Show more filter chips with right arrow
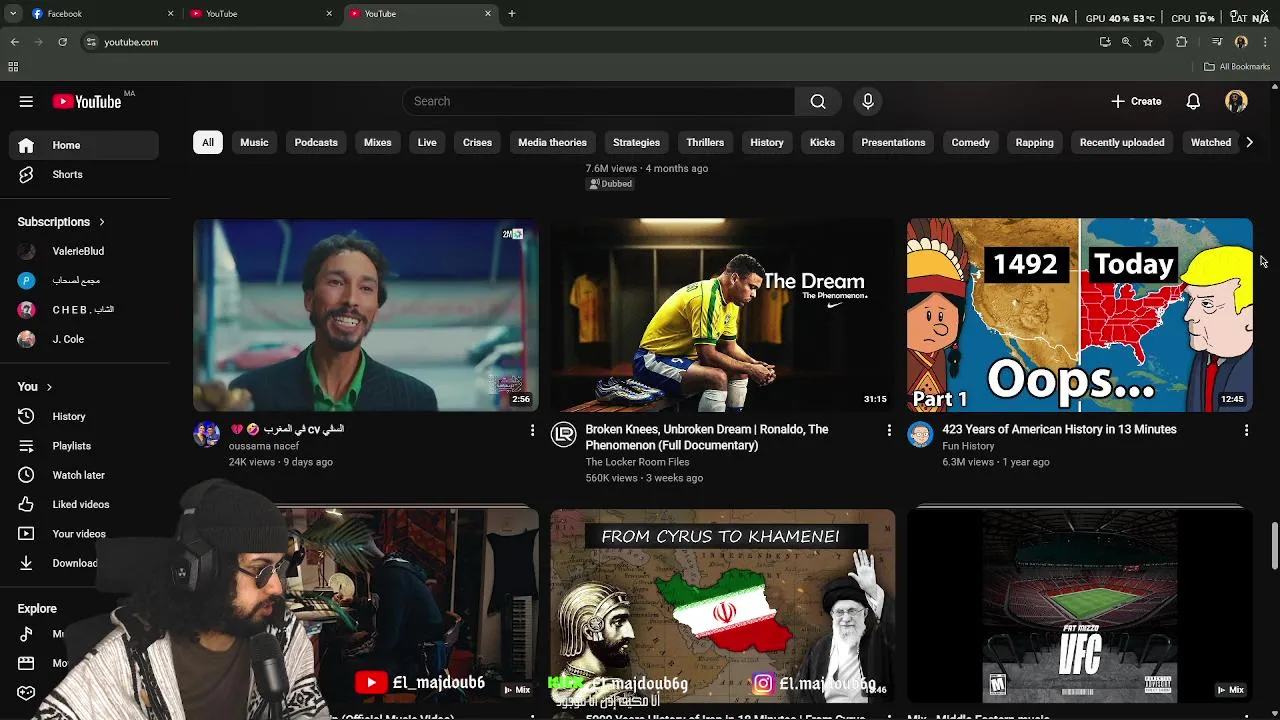The image size is (1280, 720). point(1249,142)
